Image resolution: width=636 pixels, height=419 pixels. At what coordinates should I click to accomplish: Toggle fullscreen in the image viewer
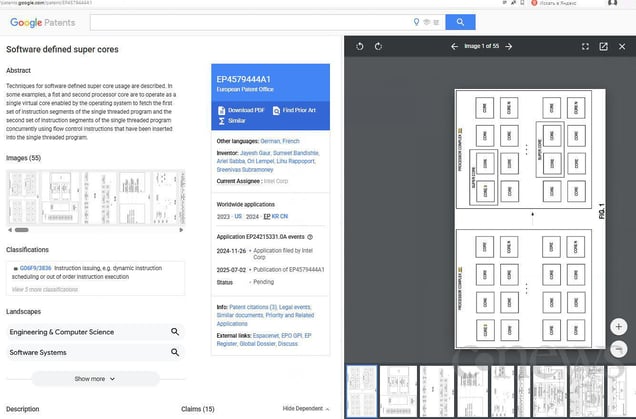[x=585, y=46]
